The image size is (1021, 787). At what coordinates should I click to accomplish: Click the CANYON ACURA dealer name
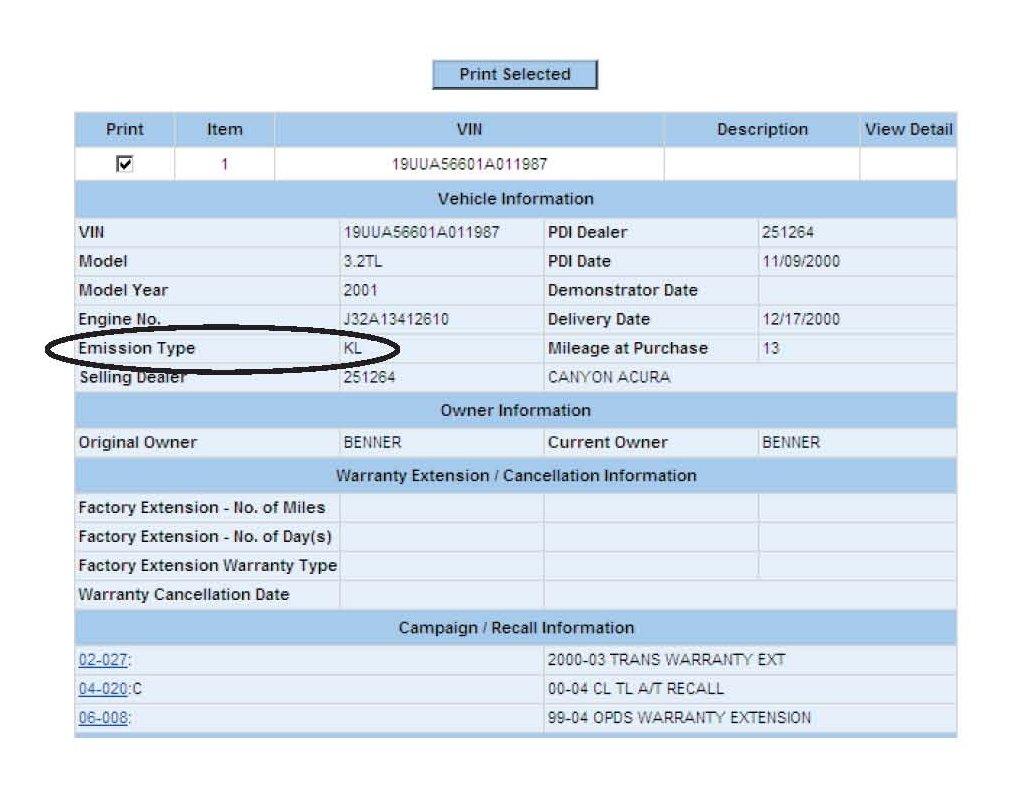pos(609,378)
